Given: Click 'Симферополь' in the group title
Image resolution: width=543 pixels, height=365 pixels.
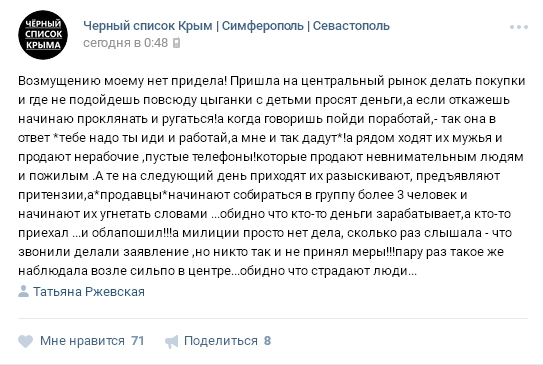Looking at the screenshot, I should [262, 26].
